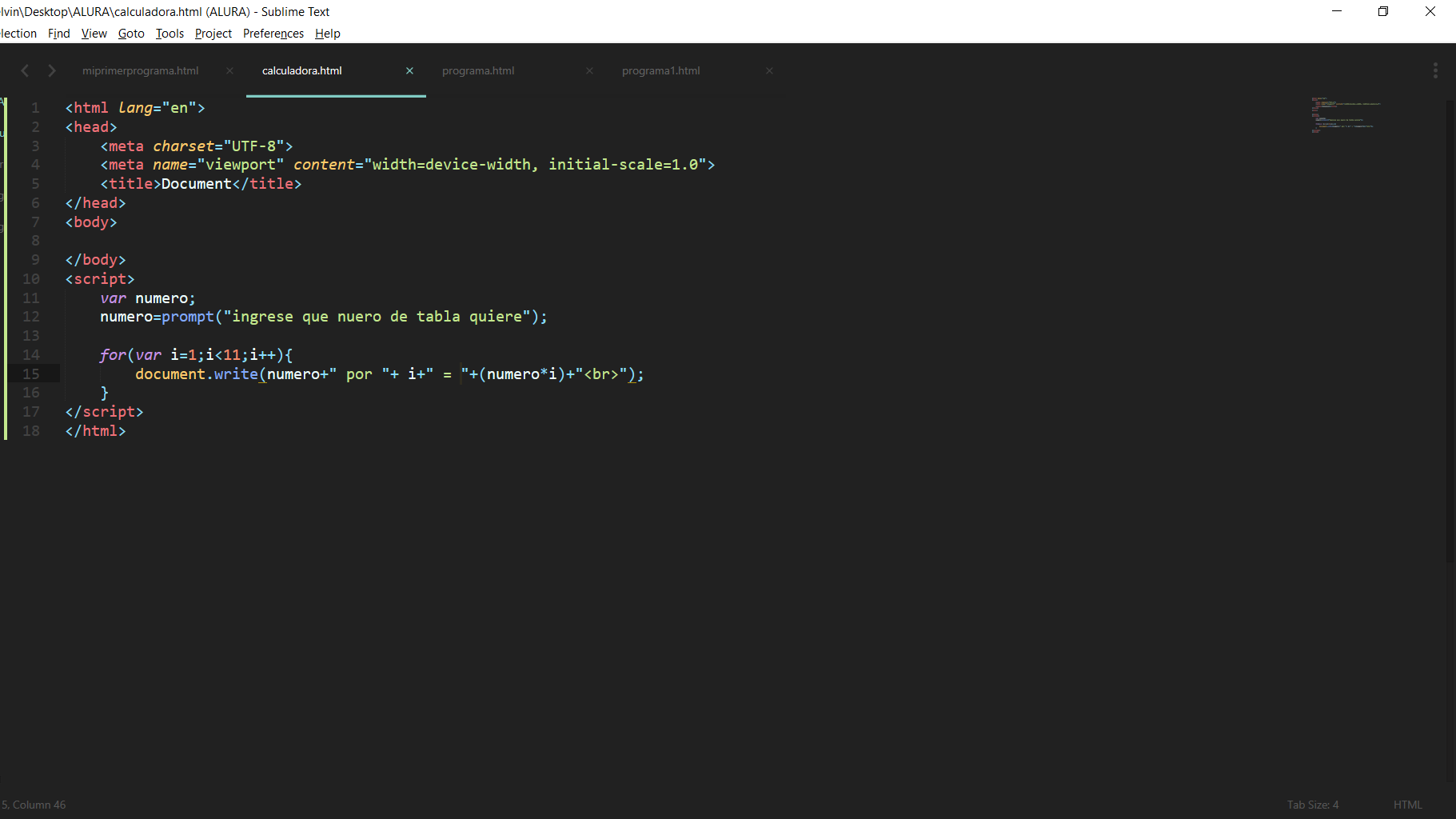Open the Project menu
The image size is (1456, 819).
click(x=213, y=34)
